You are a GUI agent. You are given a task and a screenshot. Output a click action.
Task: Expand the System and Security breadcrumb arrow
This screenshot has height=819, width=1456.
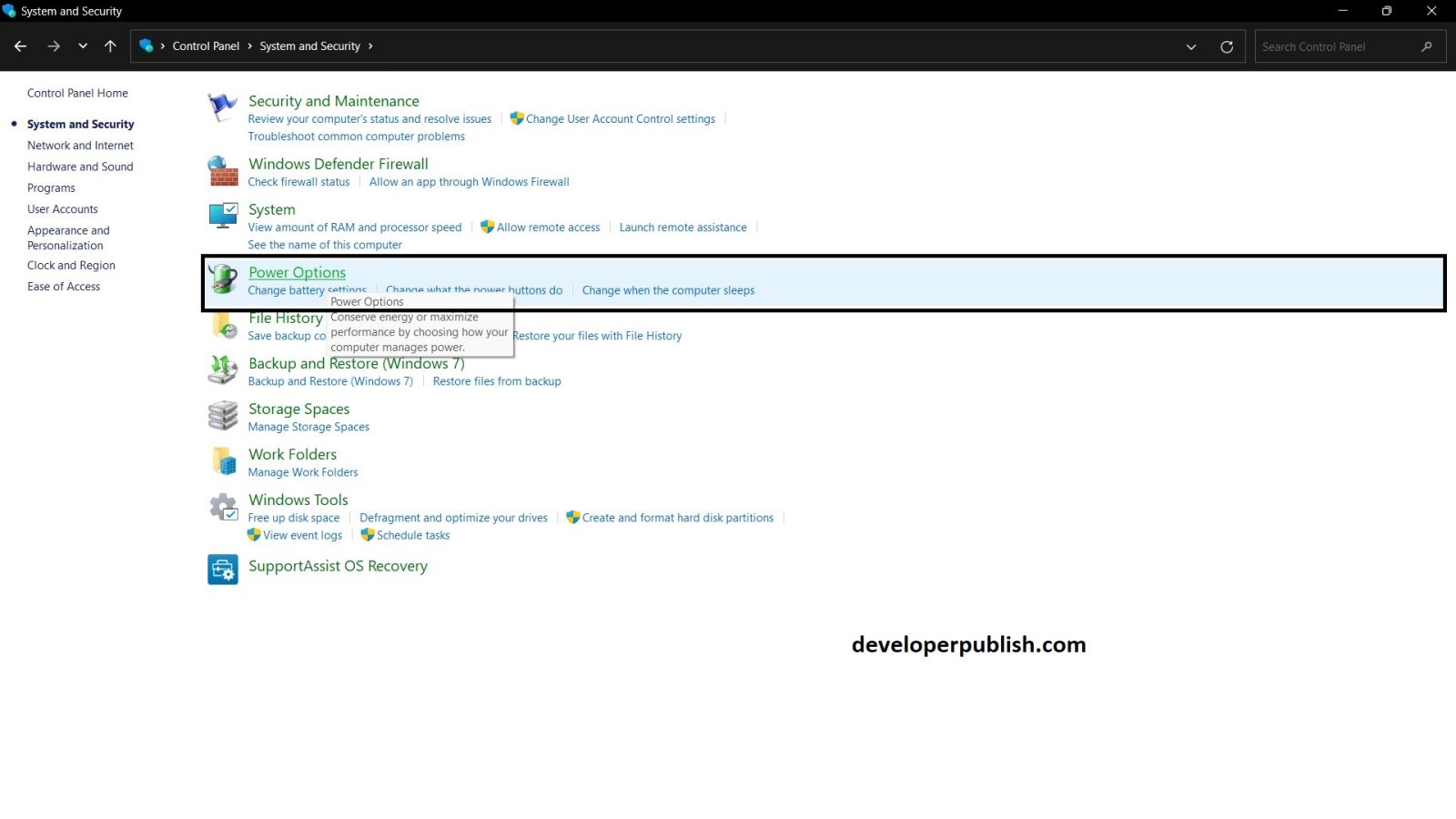coord(369,45)
